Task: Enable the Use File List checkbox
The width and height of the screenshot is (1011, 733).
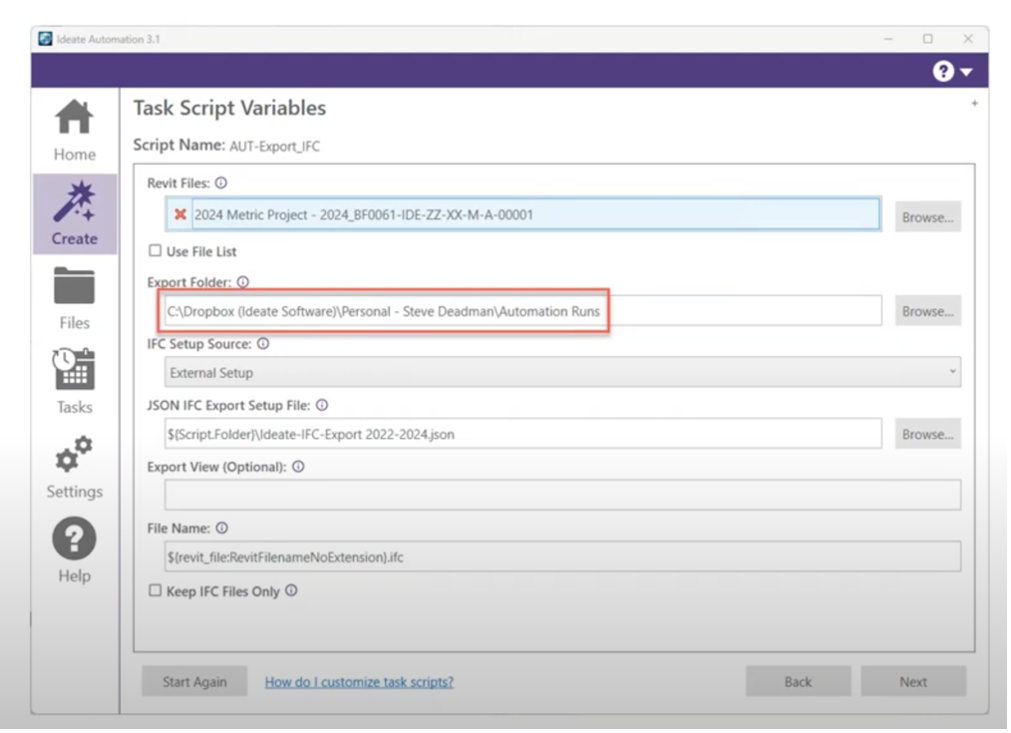Action: pyautogui.click(x=153, y=248)
